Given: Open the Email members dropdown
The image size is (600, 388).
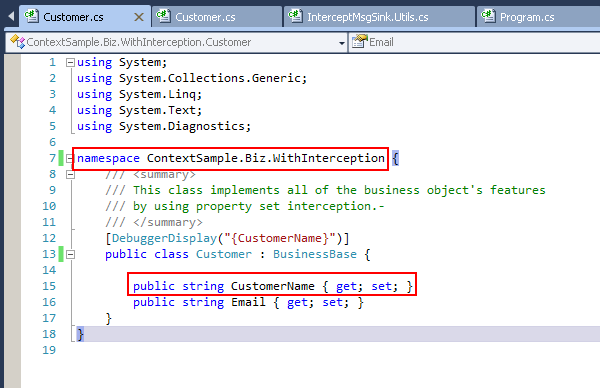Looking at the screenshot, I should click(474, 42).
